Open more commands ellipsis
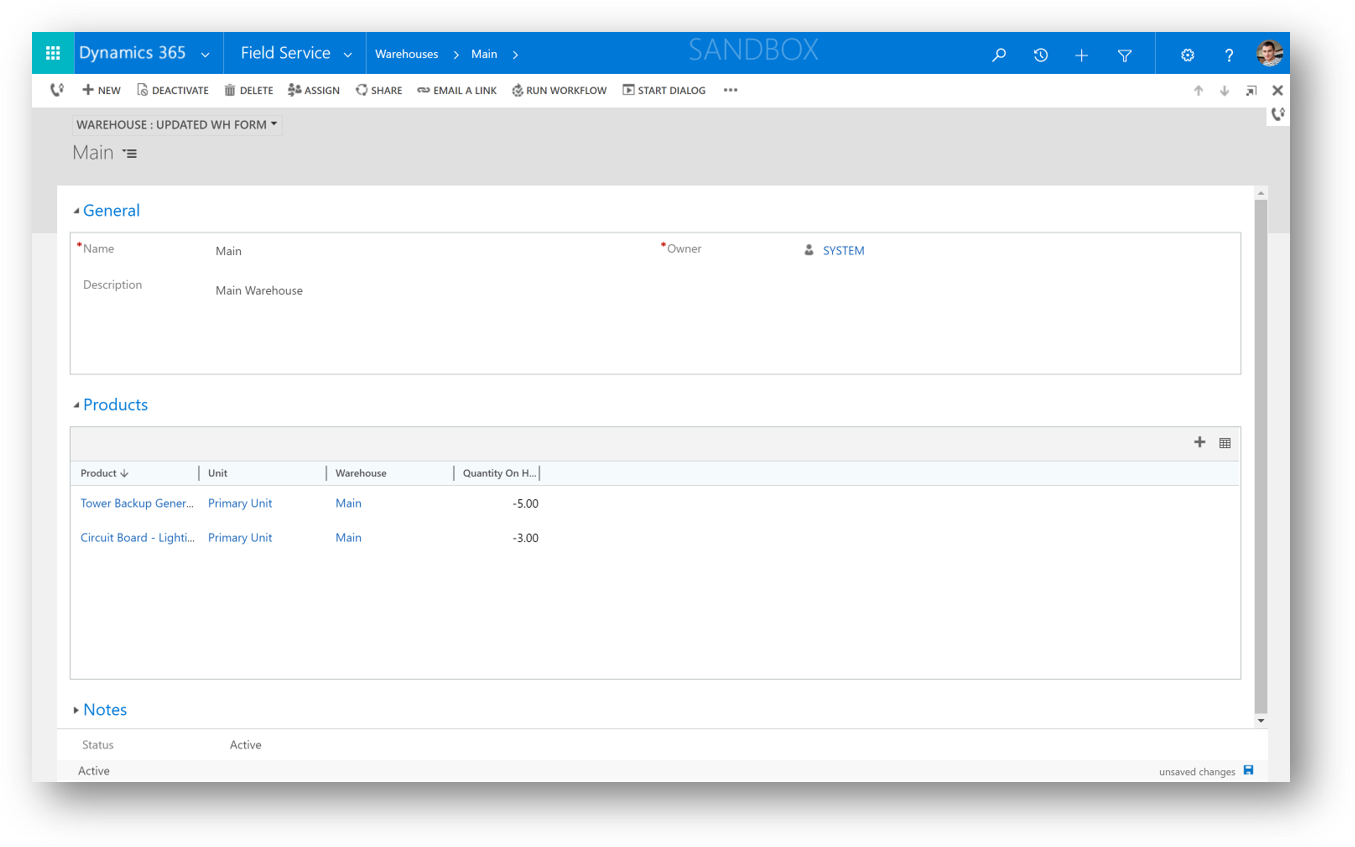1355x847 pixels. pyautogui.click(x=730, y=90)
